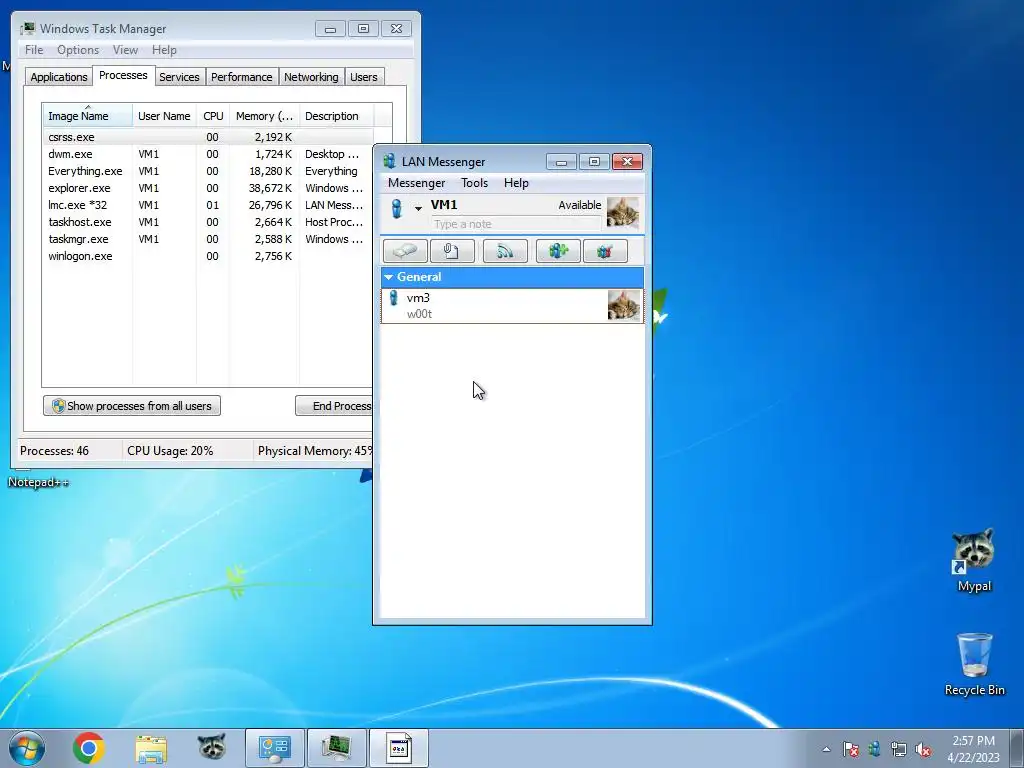Click 'Show processes from all users' button

[x=132, y=406]
